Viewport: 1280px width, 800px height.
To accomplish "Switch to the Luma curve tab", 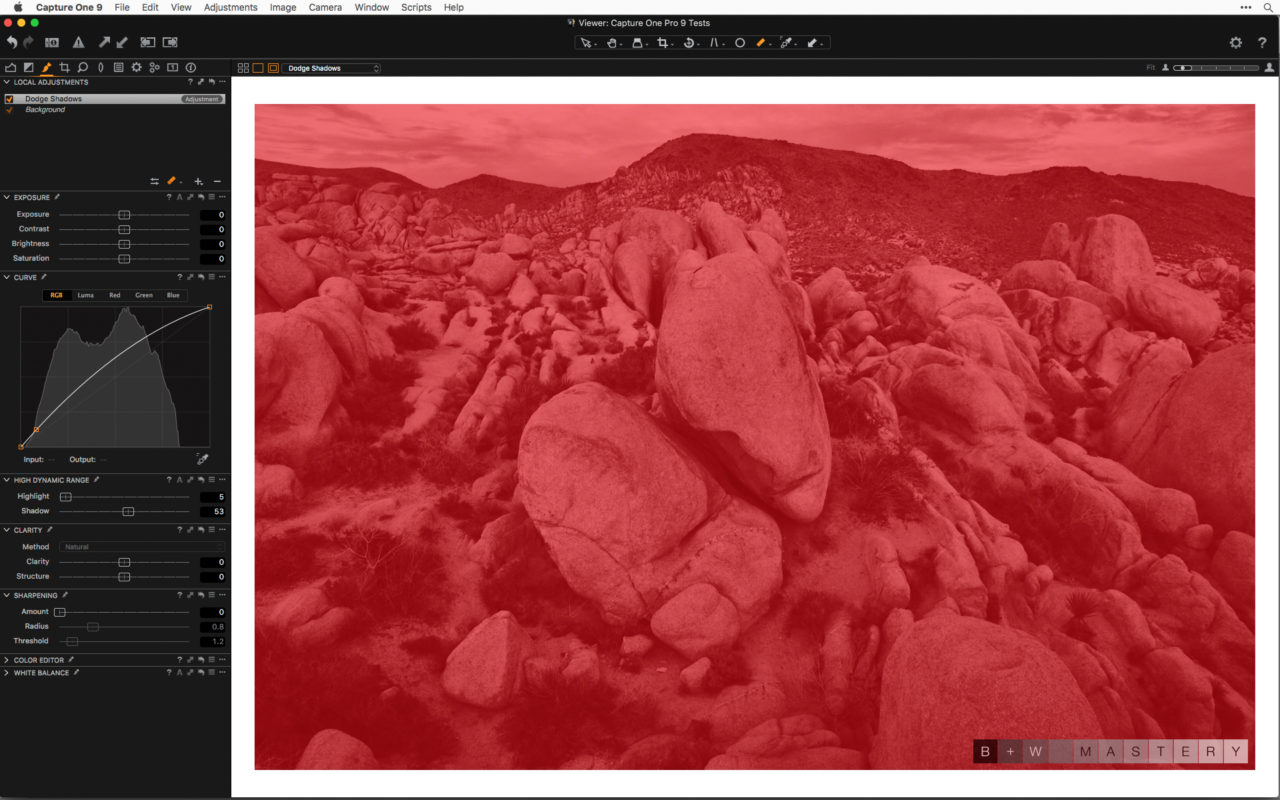I will [85, 295].
